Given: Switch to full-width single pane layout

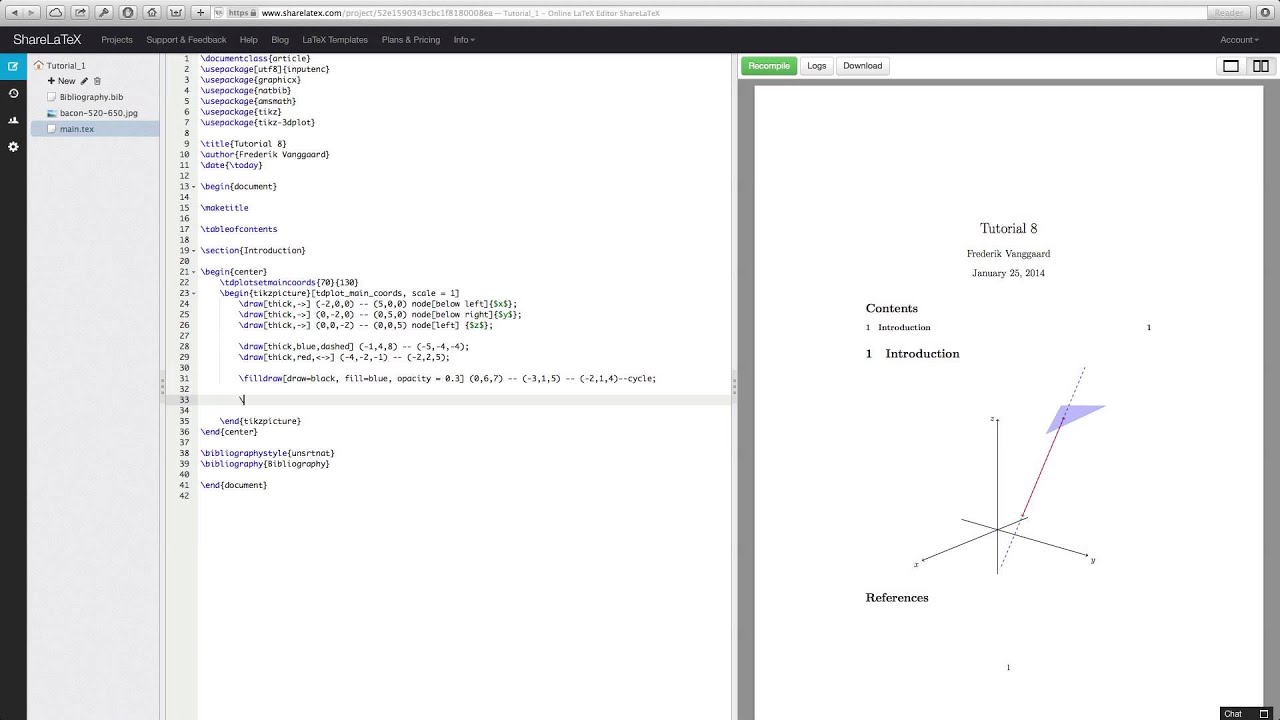Looking at the screenshot, I should tap(1231, 66).
